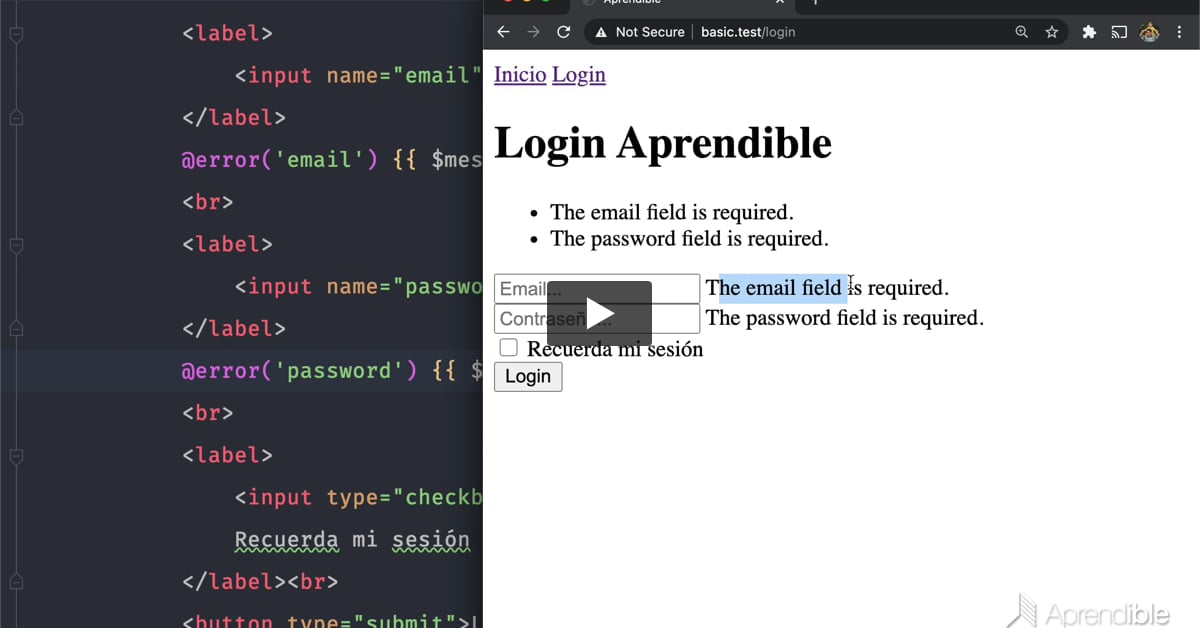Viewport: 1200px width, 628px height.
Task: Toggle fold marker at first </label> line
Action: (16, 118)
